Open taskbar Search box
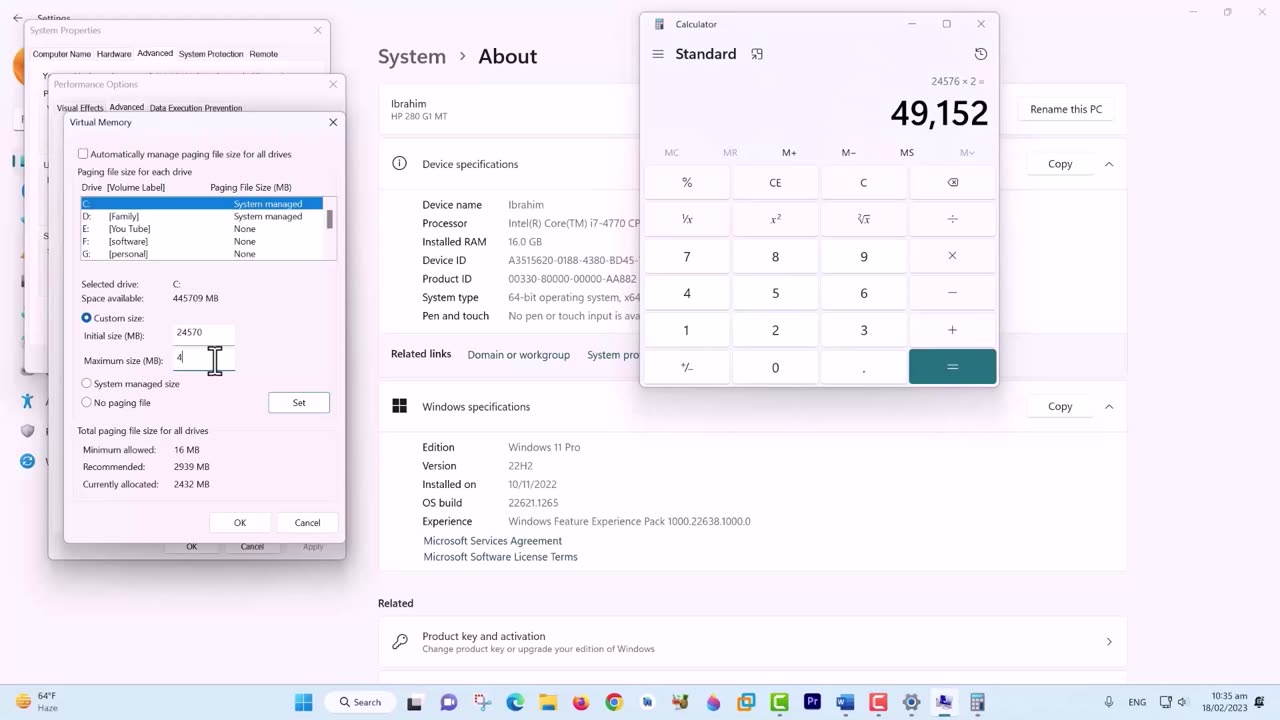1280x720 pixels. pyautogui.click(x=360, y=702)
